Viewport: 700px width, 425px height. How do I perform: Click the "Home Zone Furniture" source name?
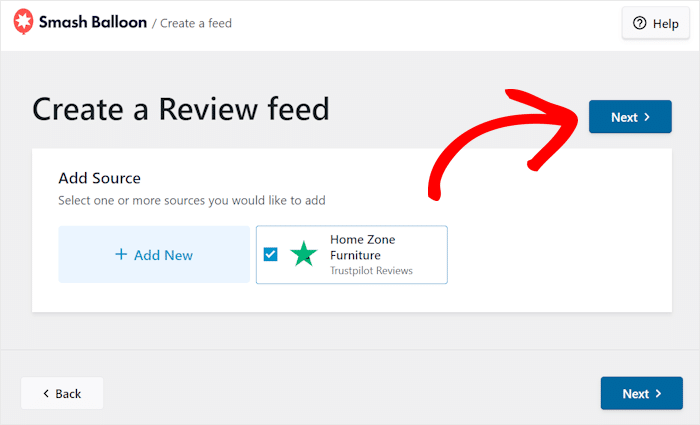(x=362, y=247)
